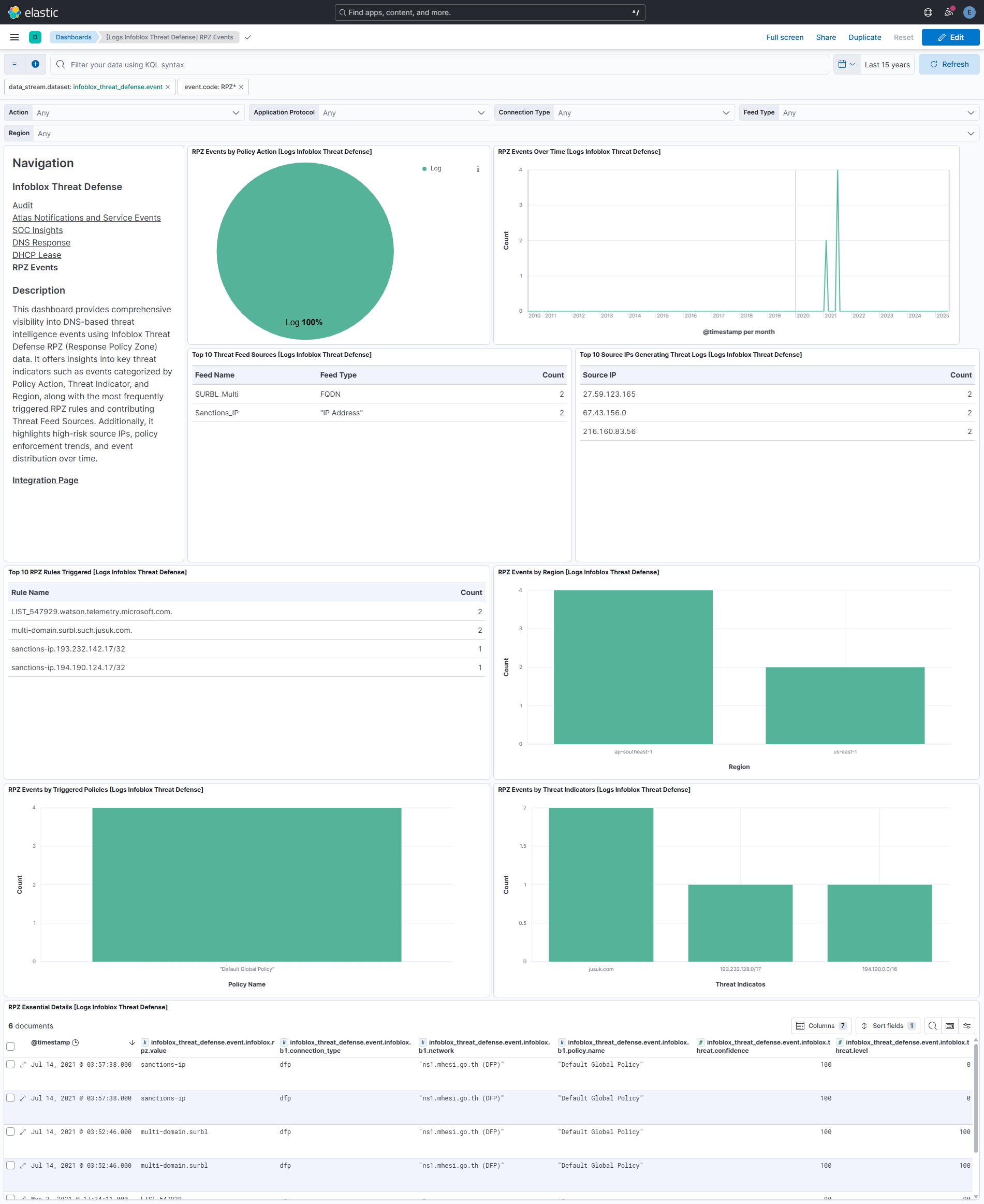
Task: Click rule multi-domain.surbl.such.jusuk.com.
Action: point(71,630)
